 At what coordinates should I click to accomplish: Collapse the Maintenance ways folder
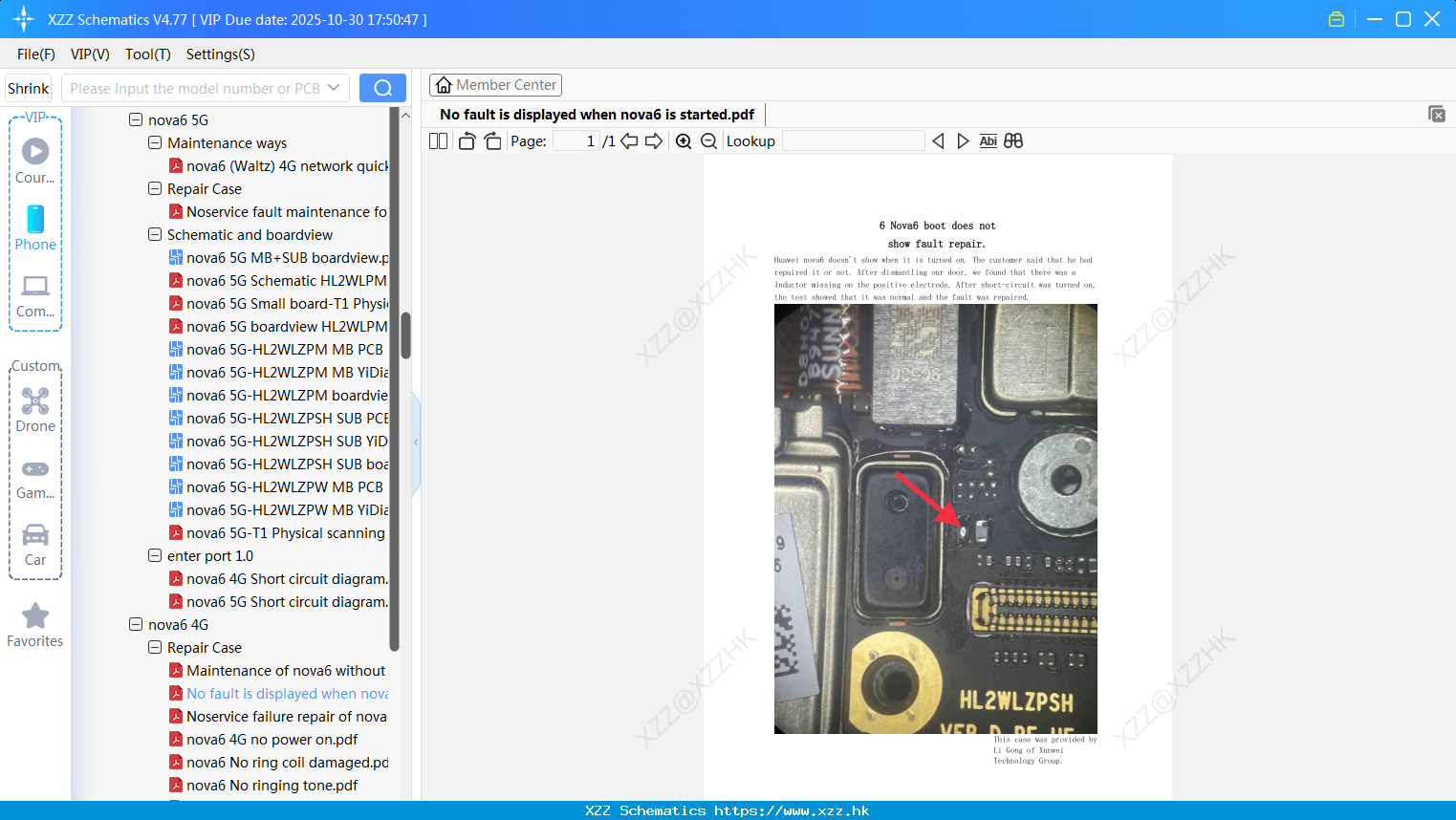pos(155,143)
